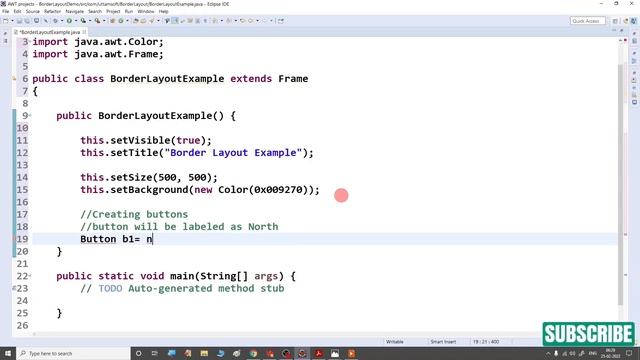Click the External Tools run icon

point(97,21)
